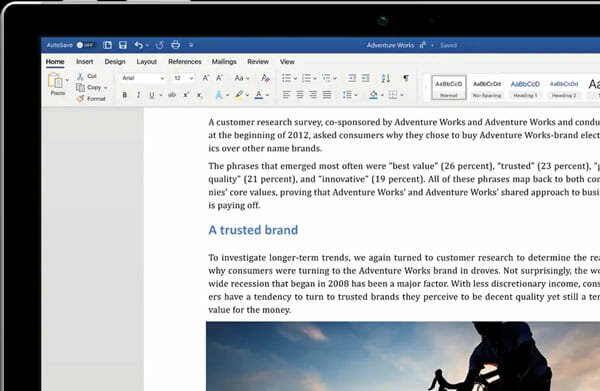This screenshot has height=391, width=600.
Task: Increase font size with larger A icon
Action: [x=206, y=78]
